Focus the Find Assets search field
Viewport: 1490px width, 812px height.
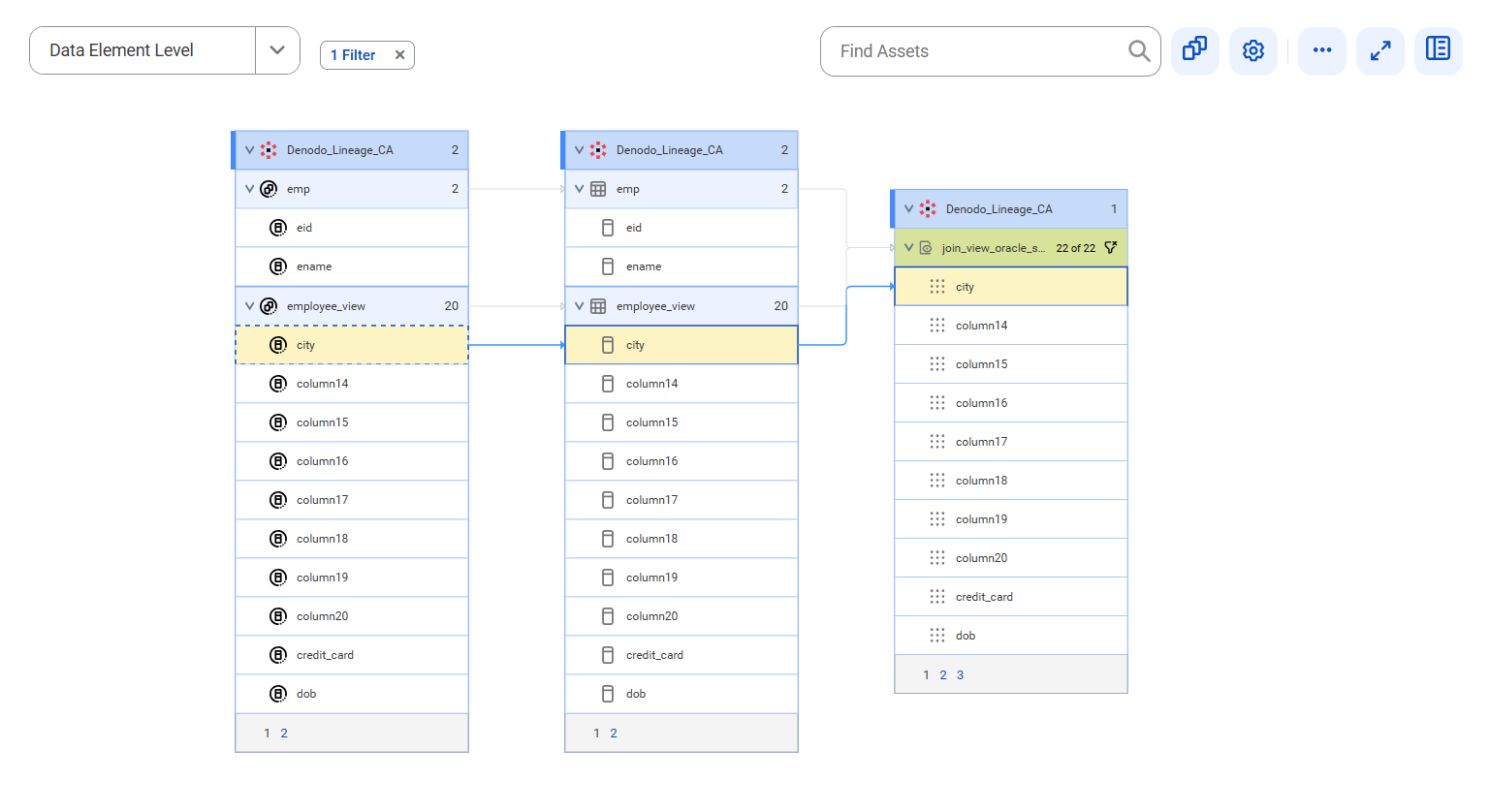tap(977, 51)
